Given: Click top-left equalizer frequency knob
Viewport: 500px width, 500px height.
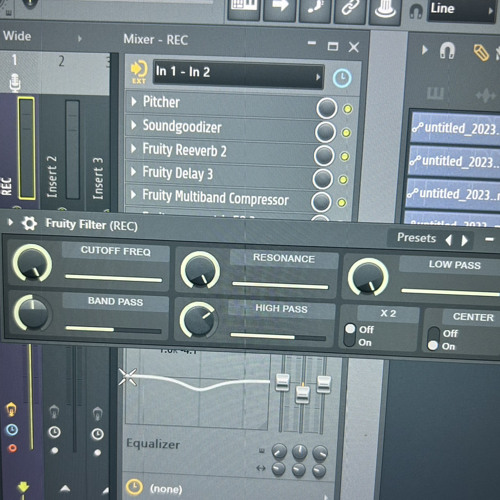Looking at the screenshot, I should click(279, 451).
